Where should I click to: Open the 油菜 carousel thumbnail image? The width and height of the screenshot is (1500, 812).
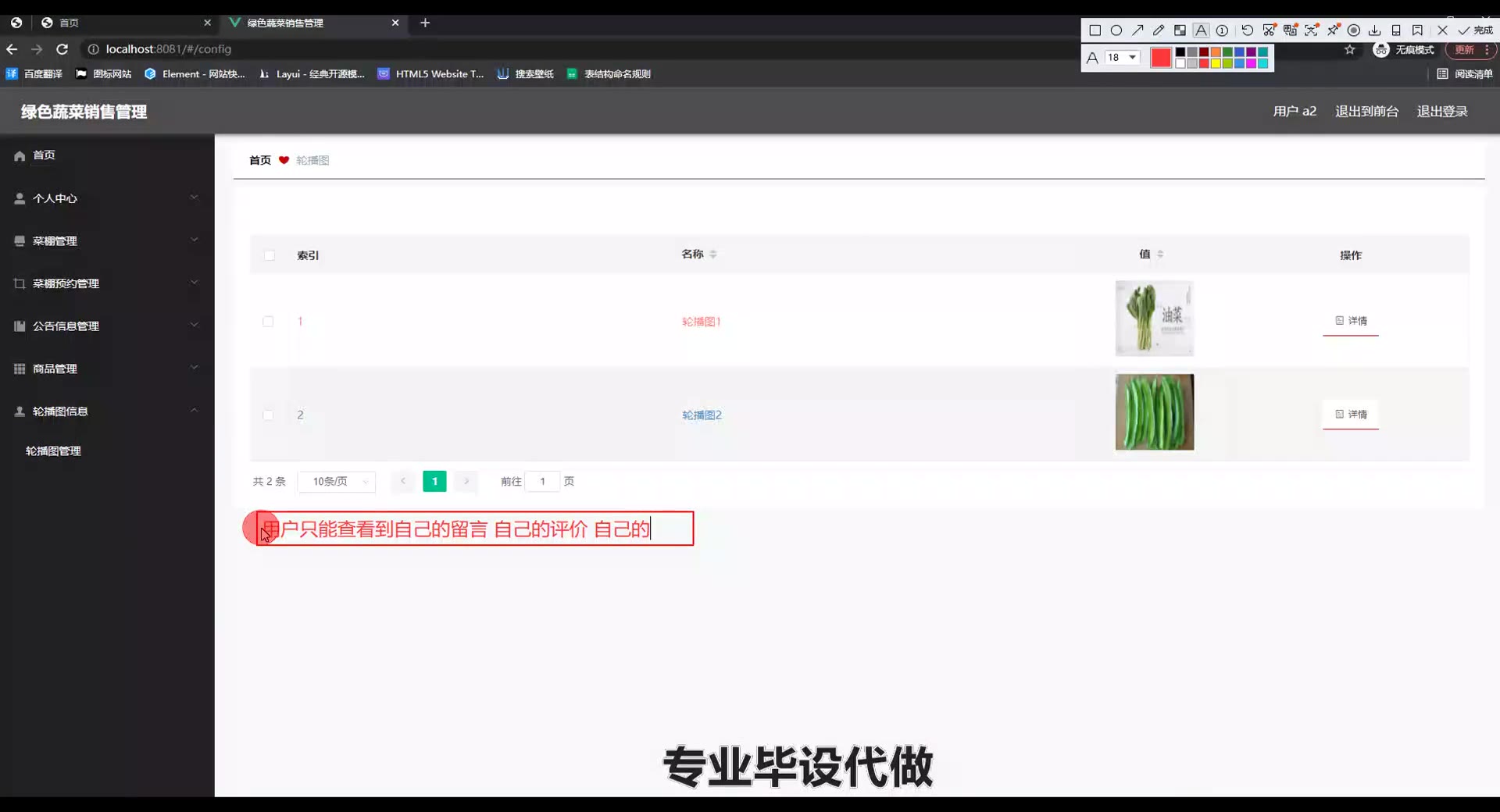[1155, 319]
